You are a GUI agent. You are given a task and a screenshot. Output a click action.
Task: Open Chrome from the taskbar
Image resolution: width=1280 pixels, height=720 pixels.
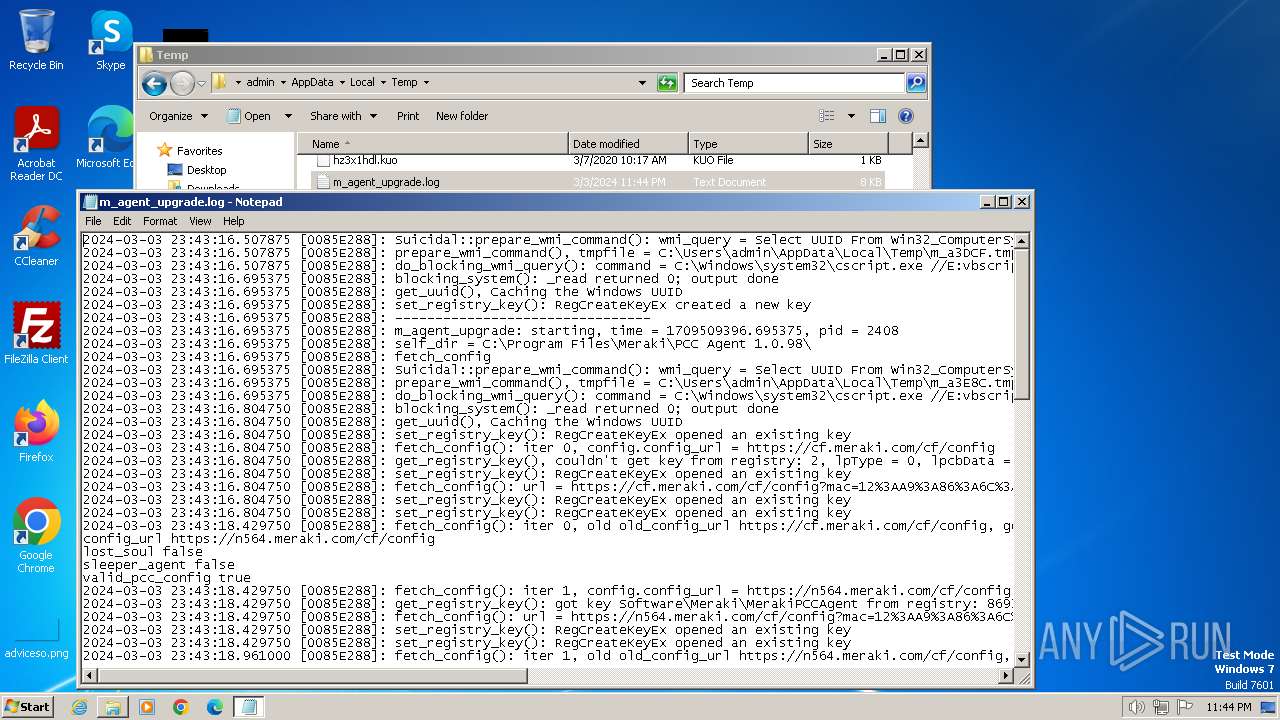(180, 707)
